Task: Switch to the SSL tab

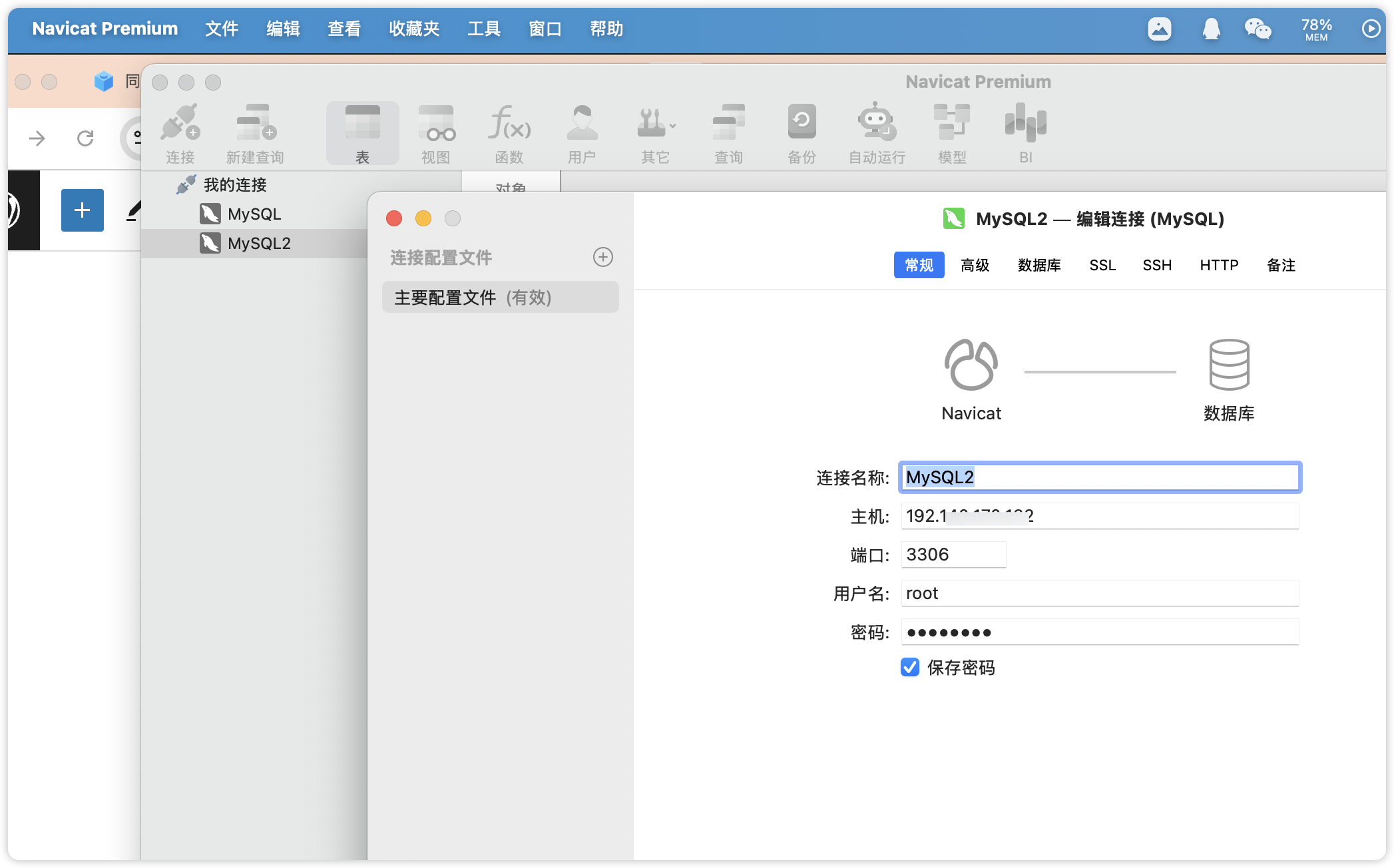Action: pyautogui.click(x=1102, y=265)
